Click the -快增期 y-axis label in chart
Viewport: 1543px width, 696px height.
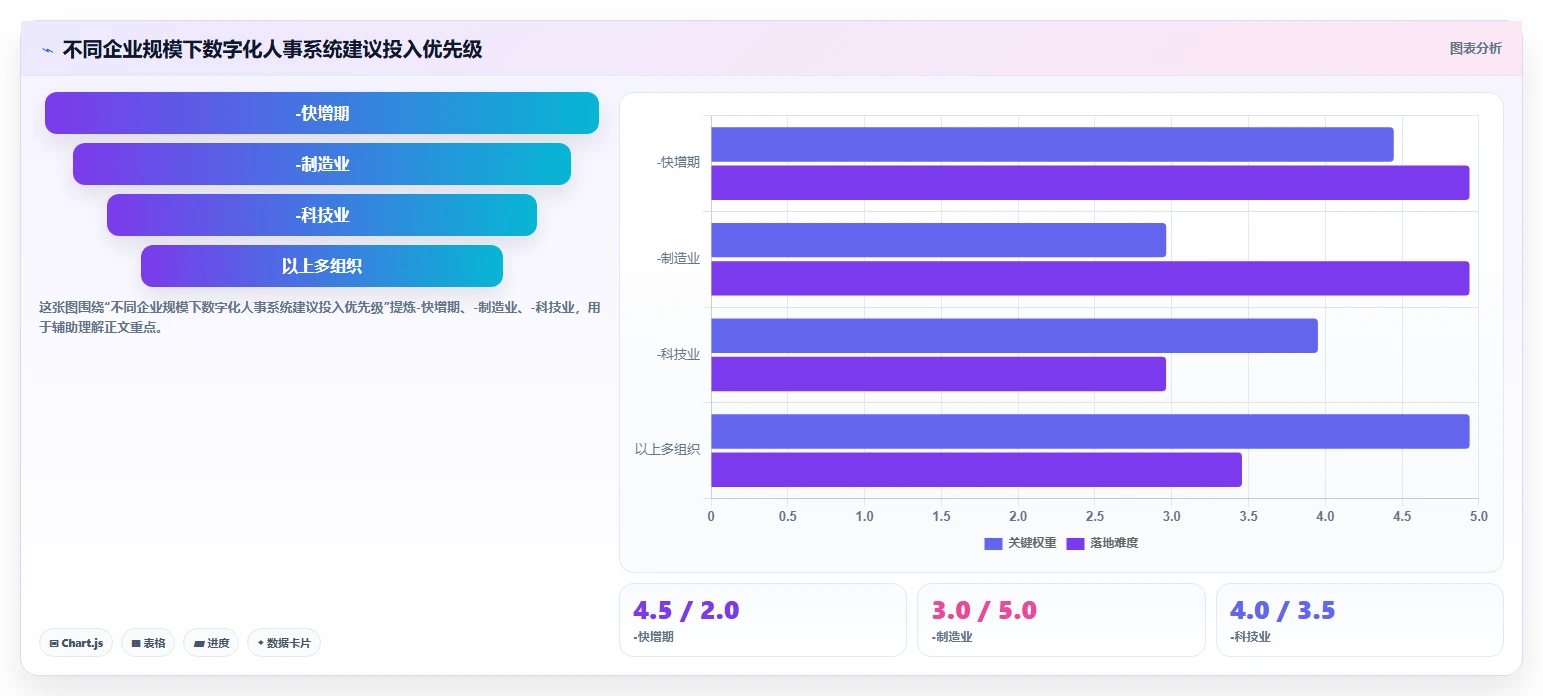click(678, 162)
